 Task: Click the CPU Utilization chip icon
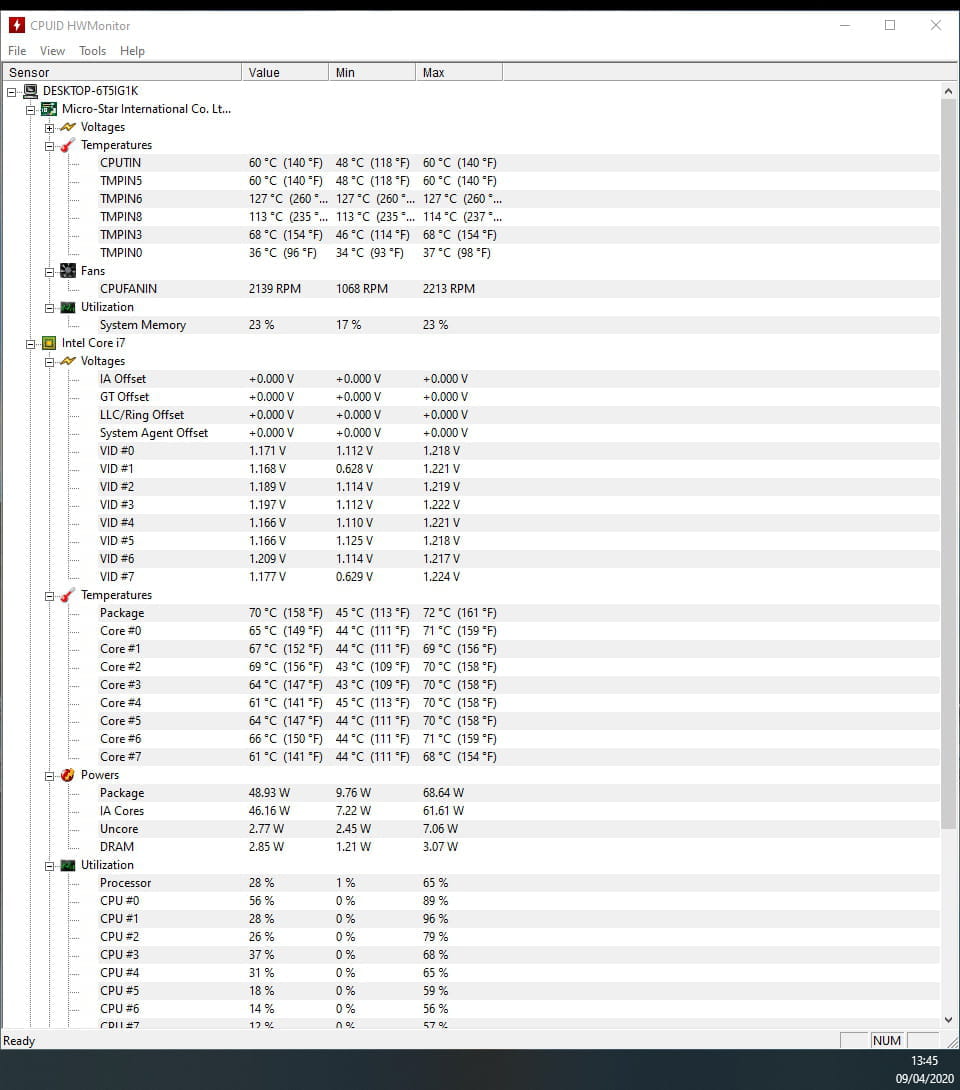[x=67, y=865]
